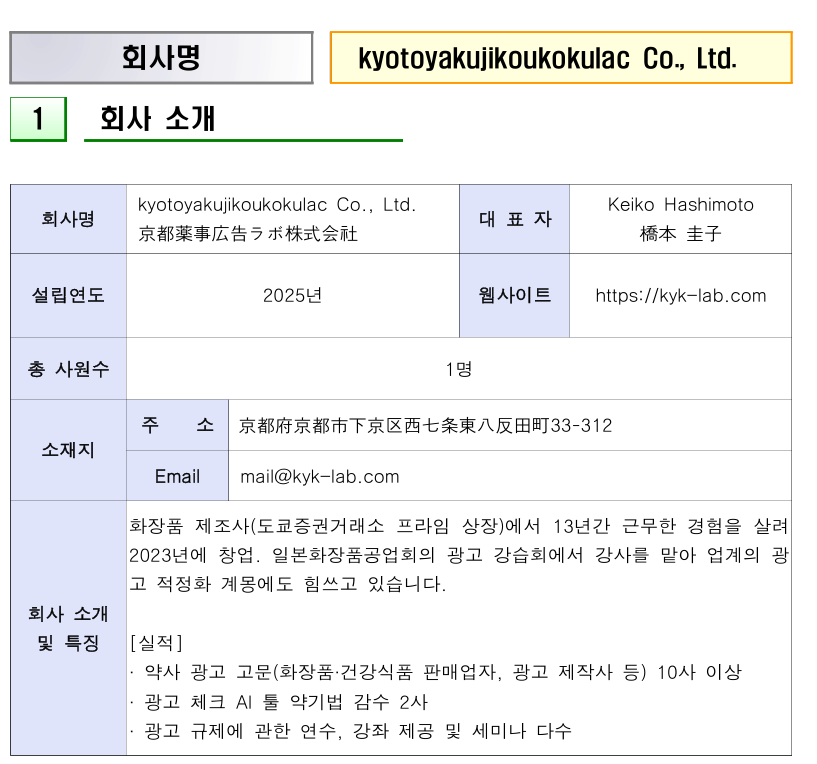Select the representative name Keiko Hashimoto

[x=680, y=205]
